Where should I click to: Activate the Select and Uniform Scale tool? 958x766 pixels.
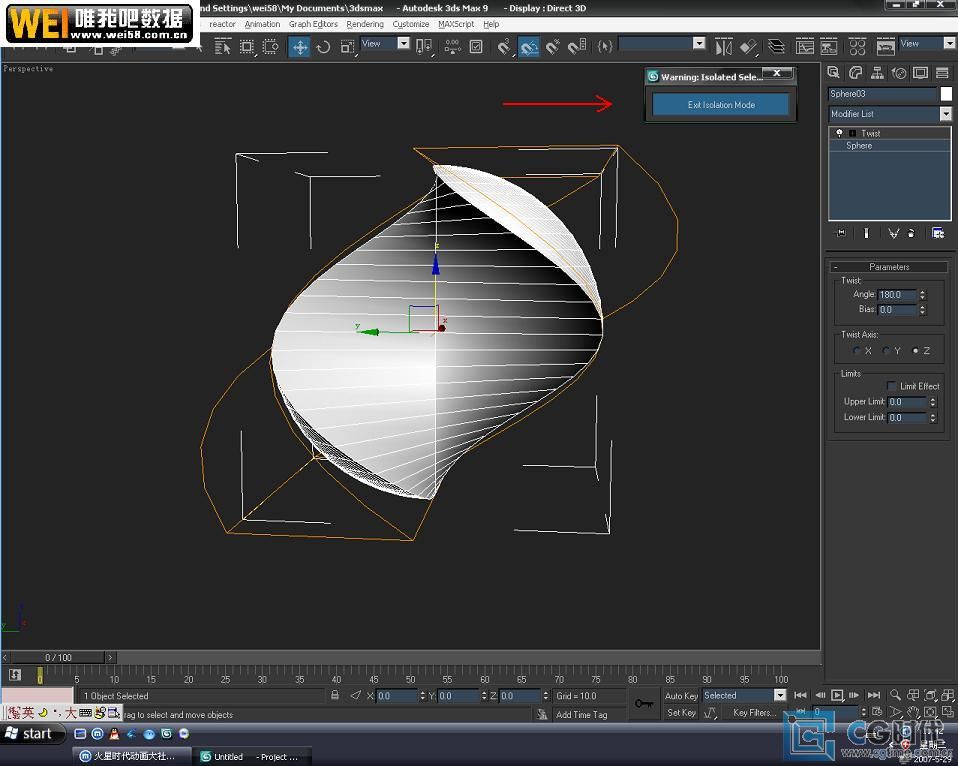click(348, 46)
